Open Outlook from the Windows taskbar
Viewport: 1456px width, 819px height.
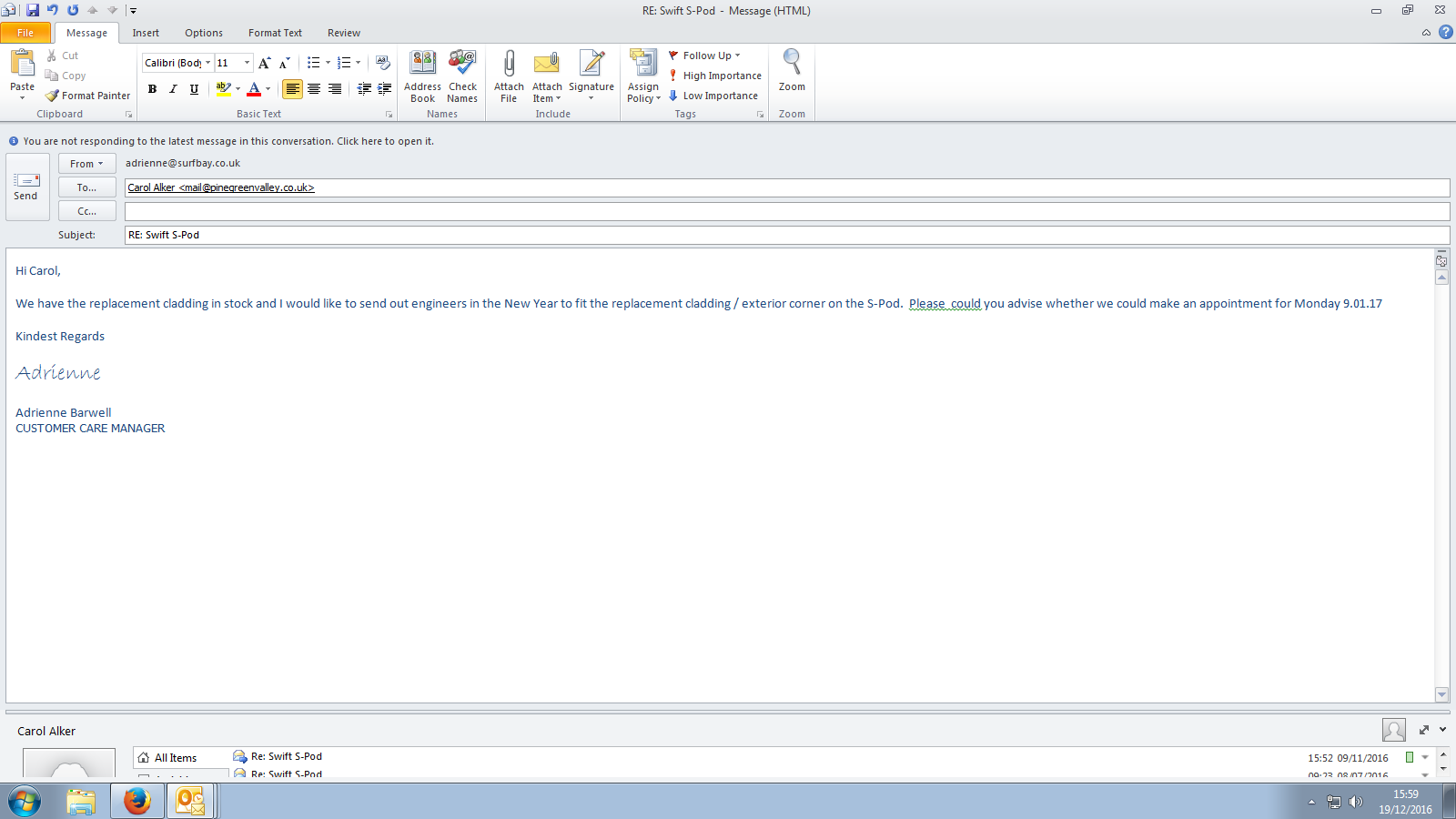pyautogui.click(x=190, y=801)
